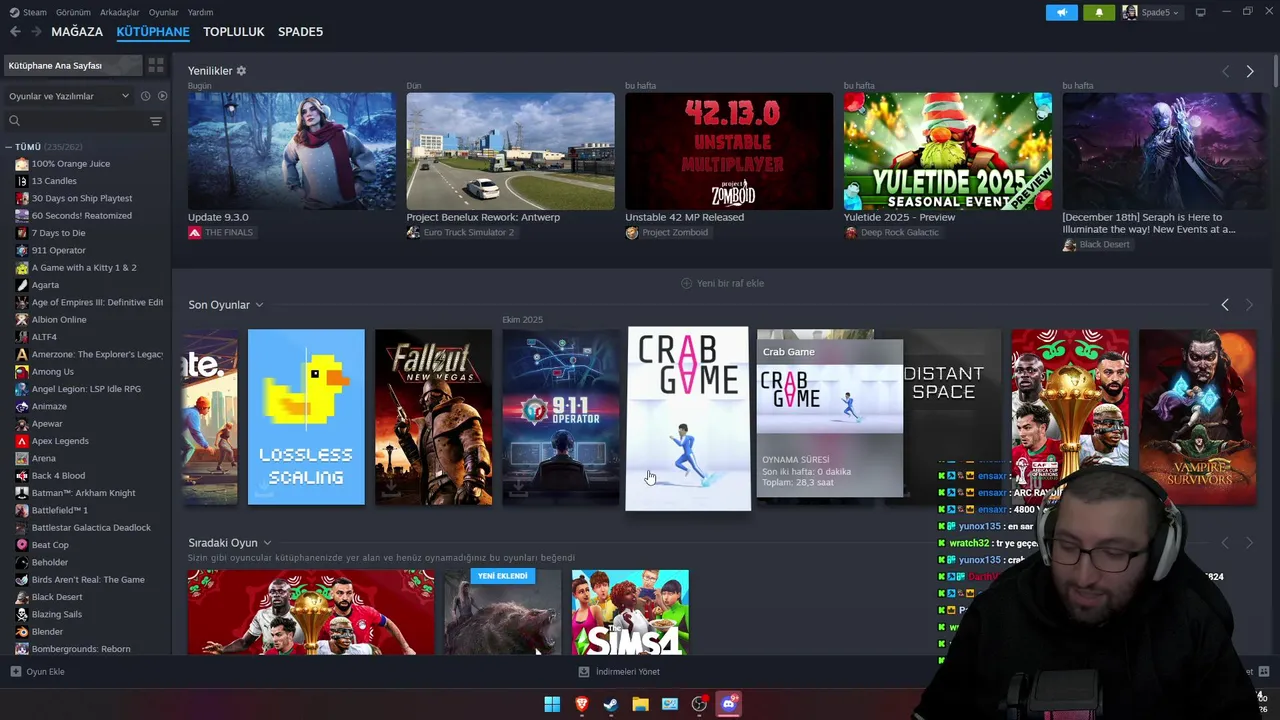Switch to the KÜTÜPHANE tab

(x=153, y=32)
